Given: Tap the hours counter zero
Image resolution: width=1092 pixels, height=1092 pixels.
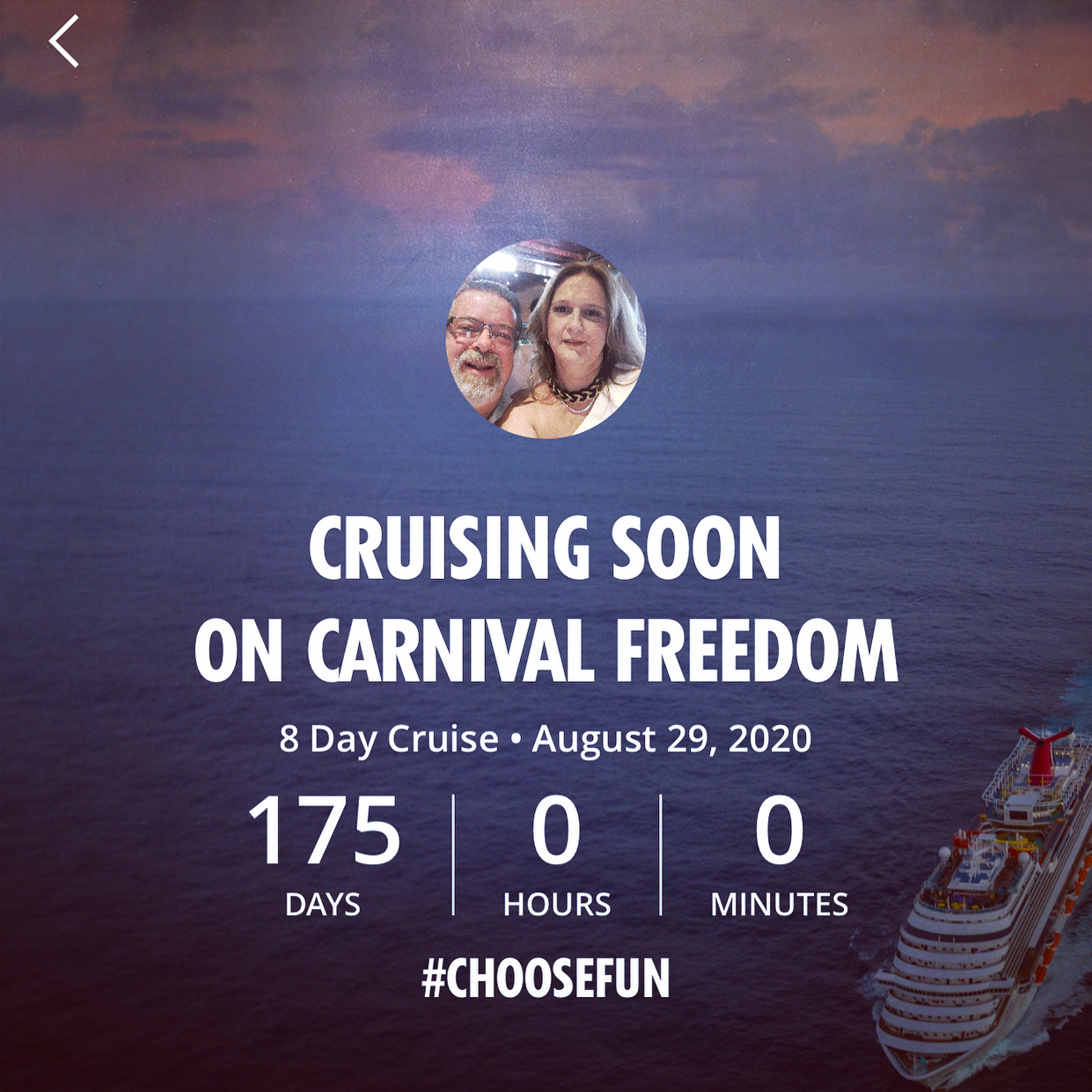Looking at the screenshot, I should point(556,831).
